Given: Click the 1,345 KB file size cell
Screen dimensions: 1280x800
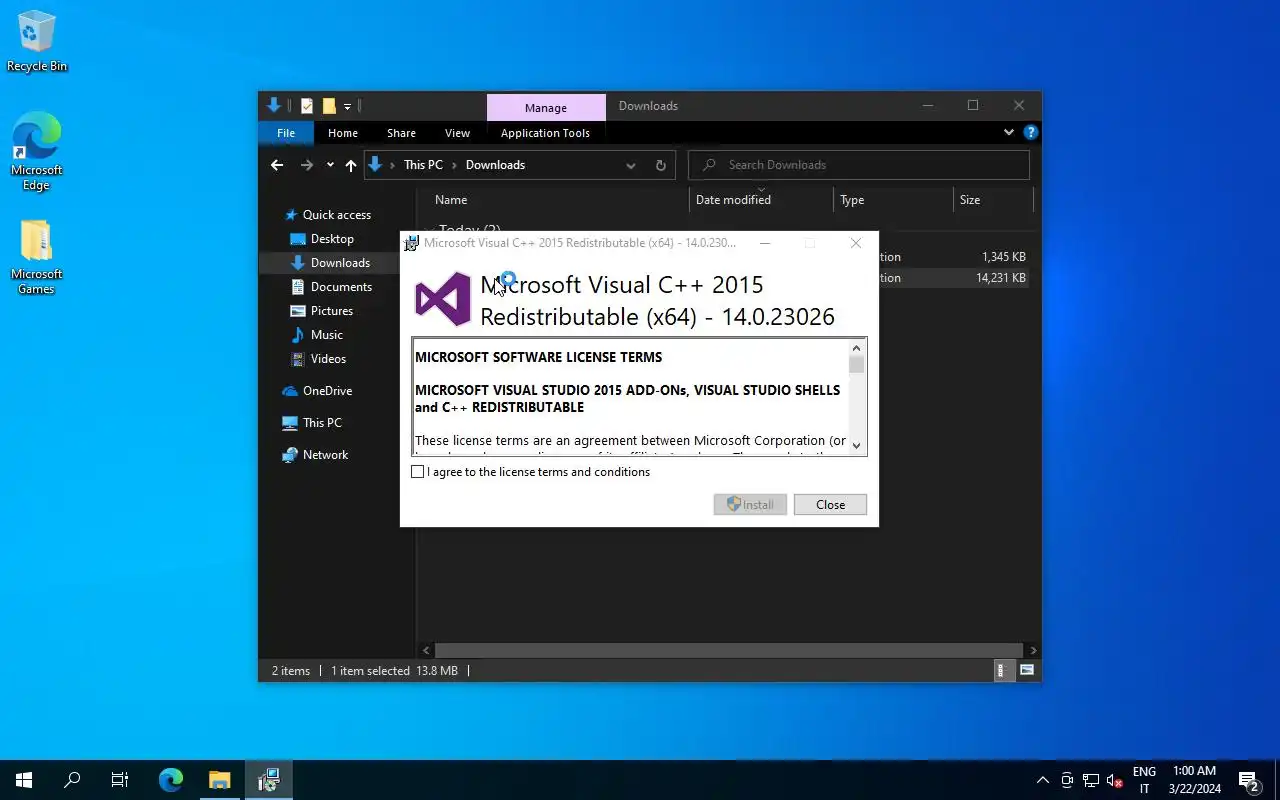Looking at the screenshot, I should point(1003,257).
